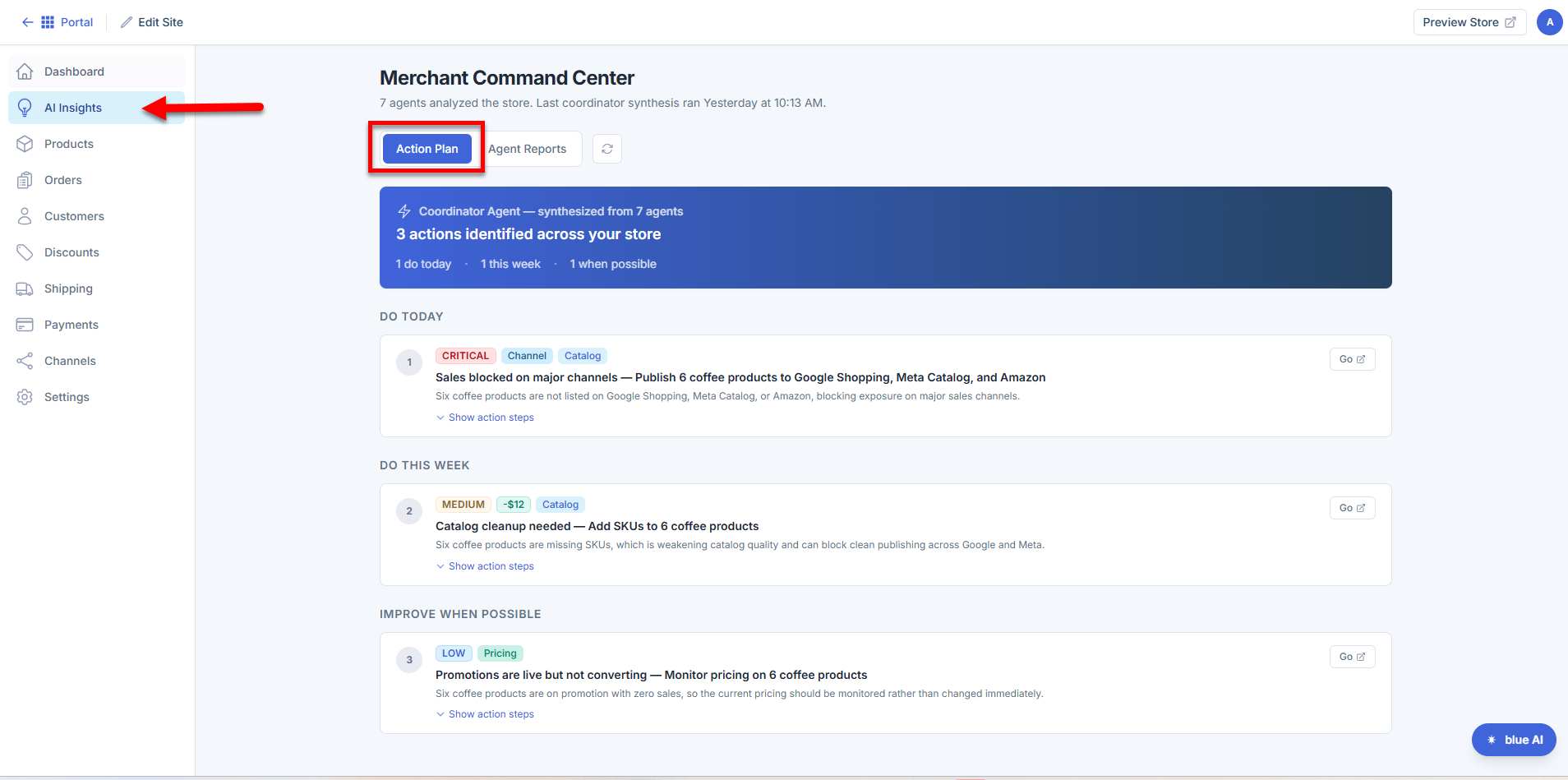Click the Channel tag on action 1
Screen dimensions: 1568x780
[x=527, y=356]
